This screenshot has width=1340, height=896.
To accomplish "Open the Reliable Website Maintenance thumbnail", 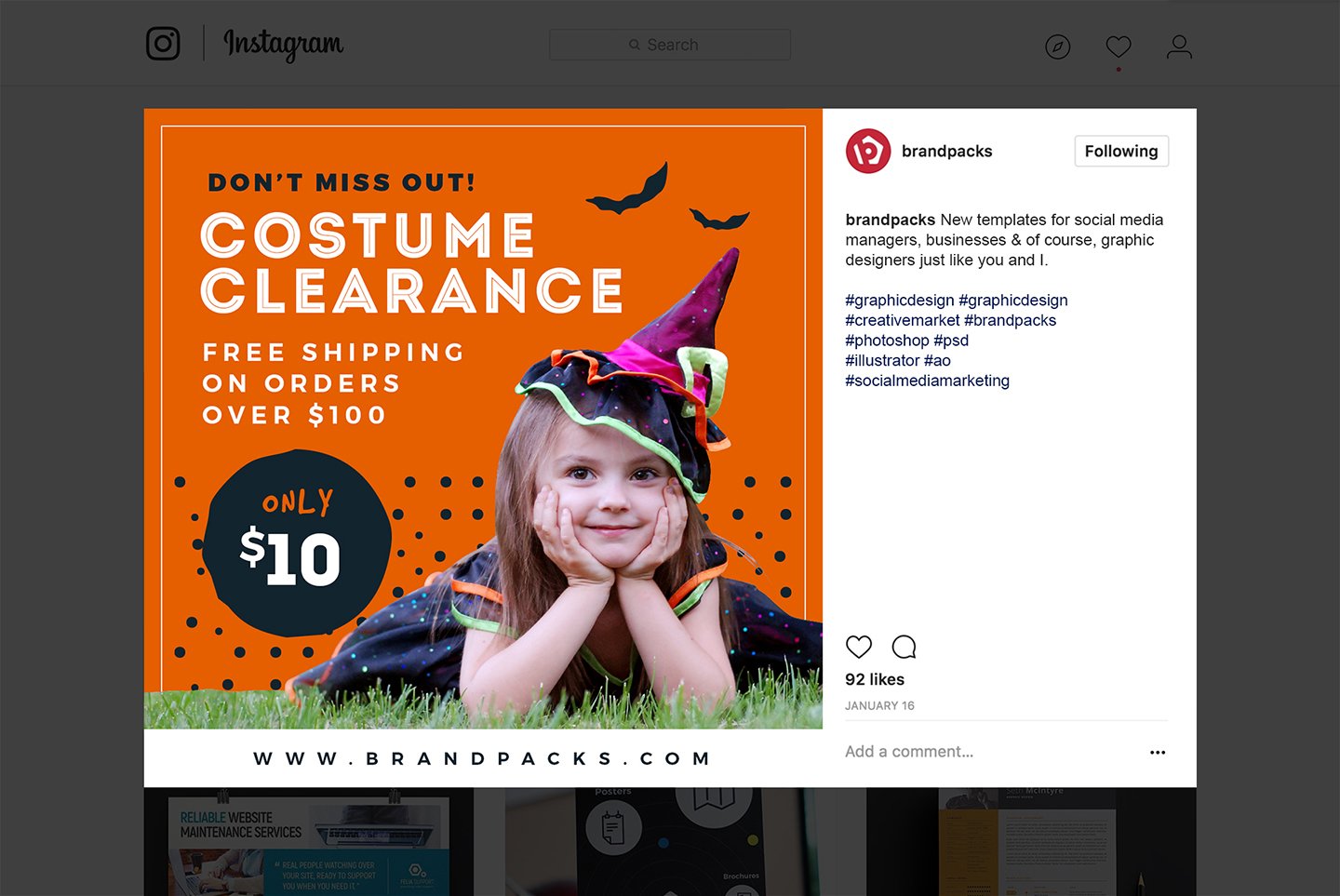I will [x=308, y=842].
